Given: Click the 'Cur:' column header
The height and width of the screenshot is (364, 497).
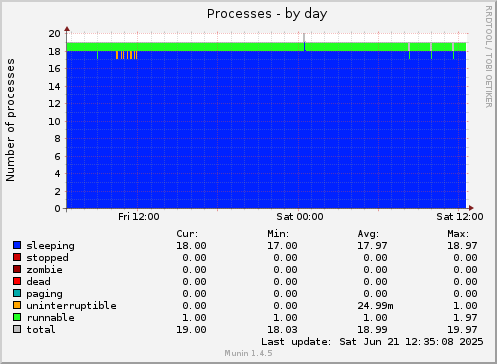Looking at the screenshot, I should [187, 234].
